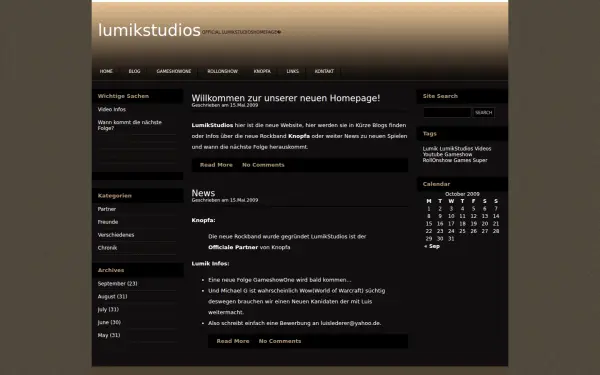Image resolution: width=600 pixels, height=375 pixels.
Task: Click the 'Kategorien' sidebar heading
Action: (x=114, y=196)
